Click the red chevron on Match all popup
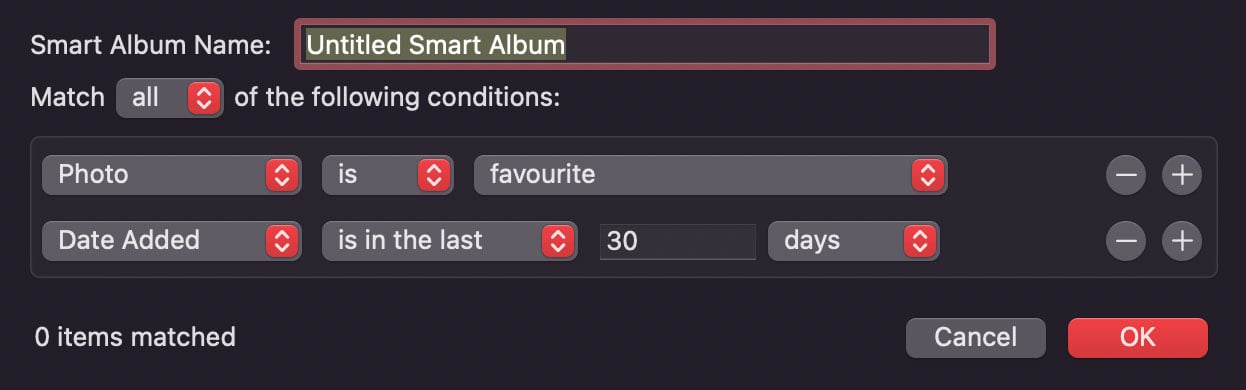 point(203,97)
